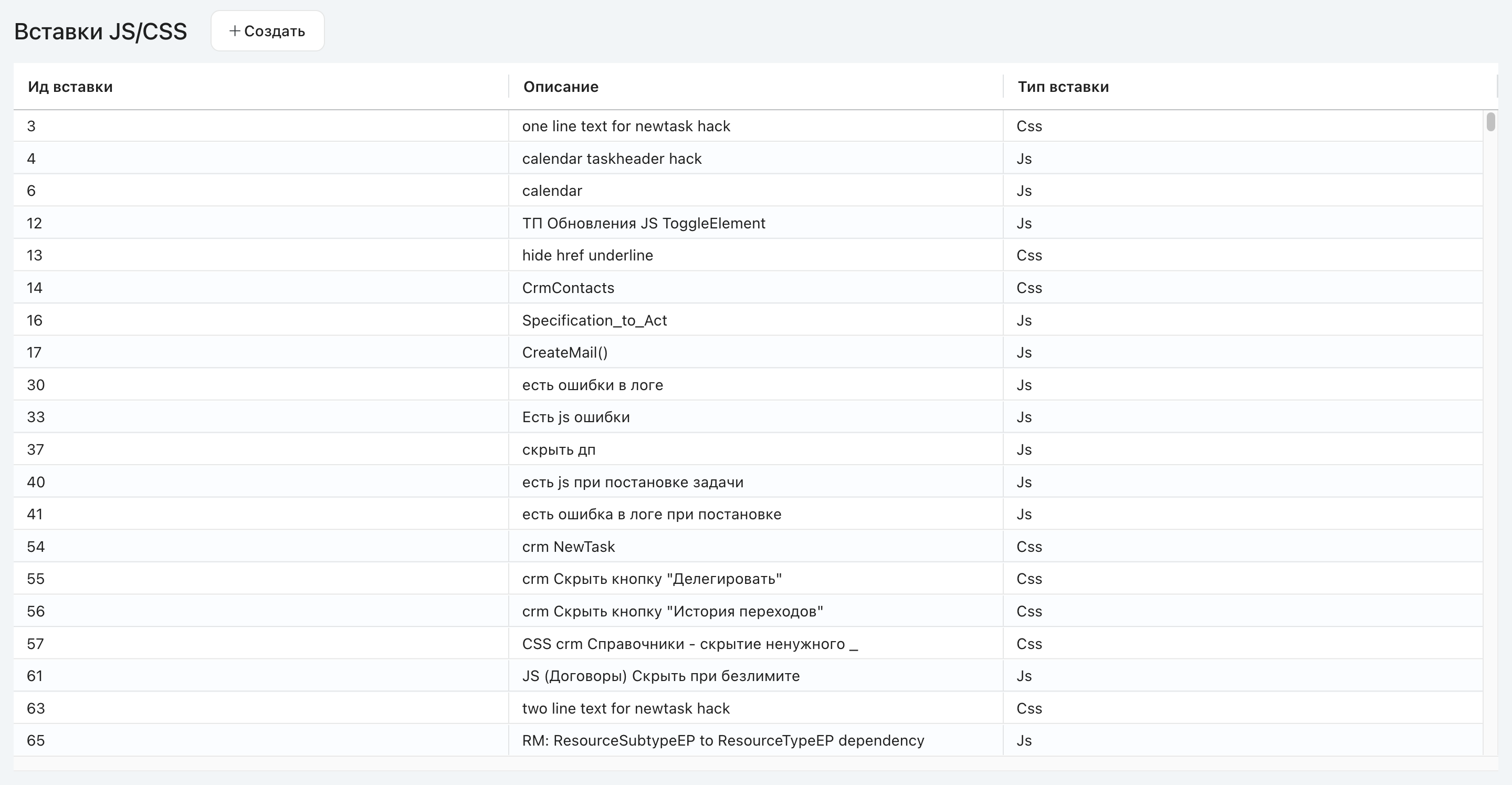
Task: Select 'есть ошибка в логе при постановке'
Action: click(748, 515)
